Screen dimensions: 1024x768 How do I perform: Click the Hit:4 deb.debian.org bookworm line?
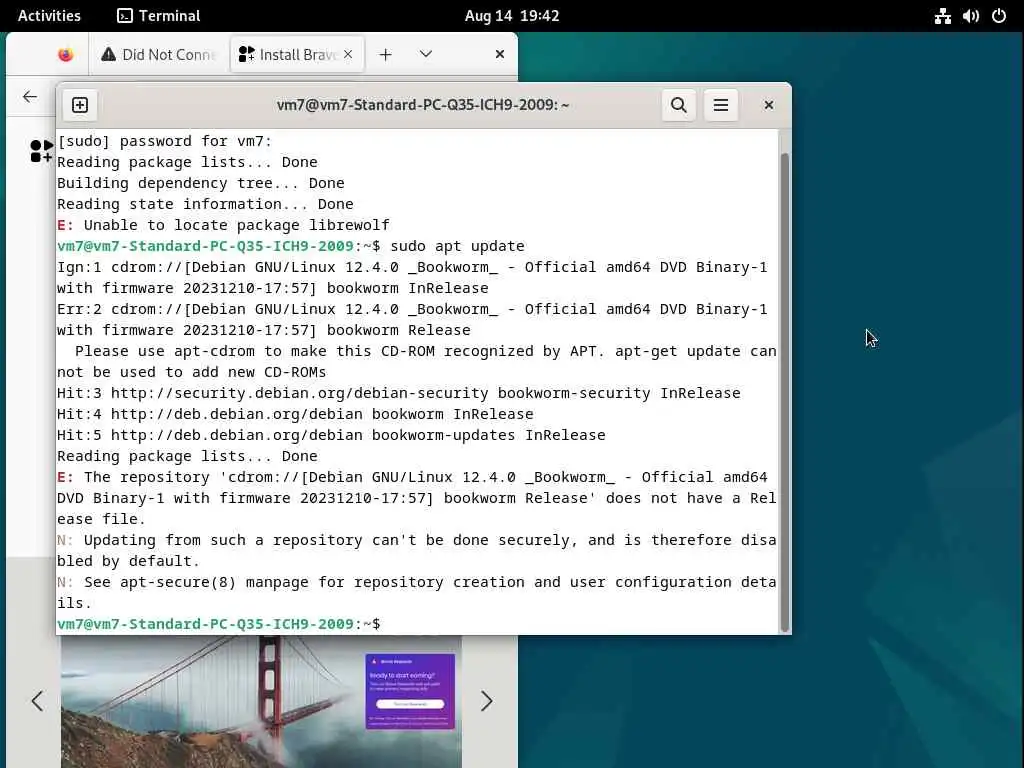[295, 414]
